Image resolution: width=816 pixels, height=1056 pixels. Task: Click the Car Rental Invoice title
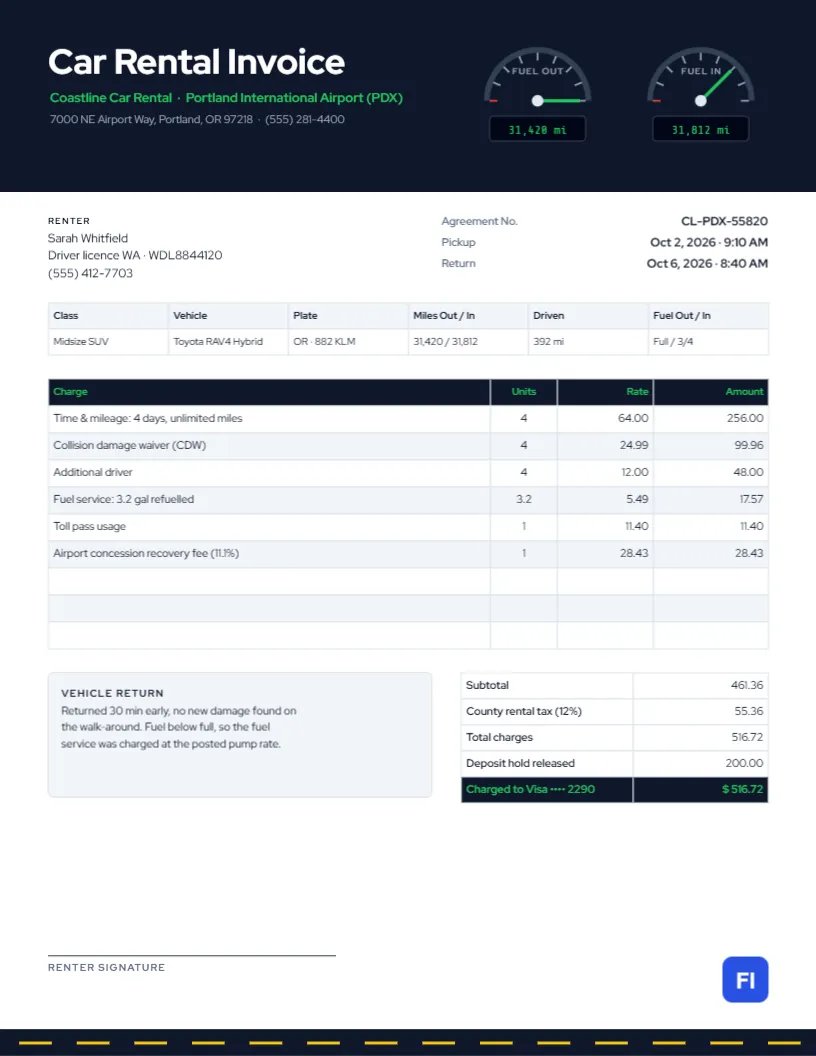point(196,62)
